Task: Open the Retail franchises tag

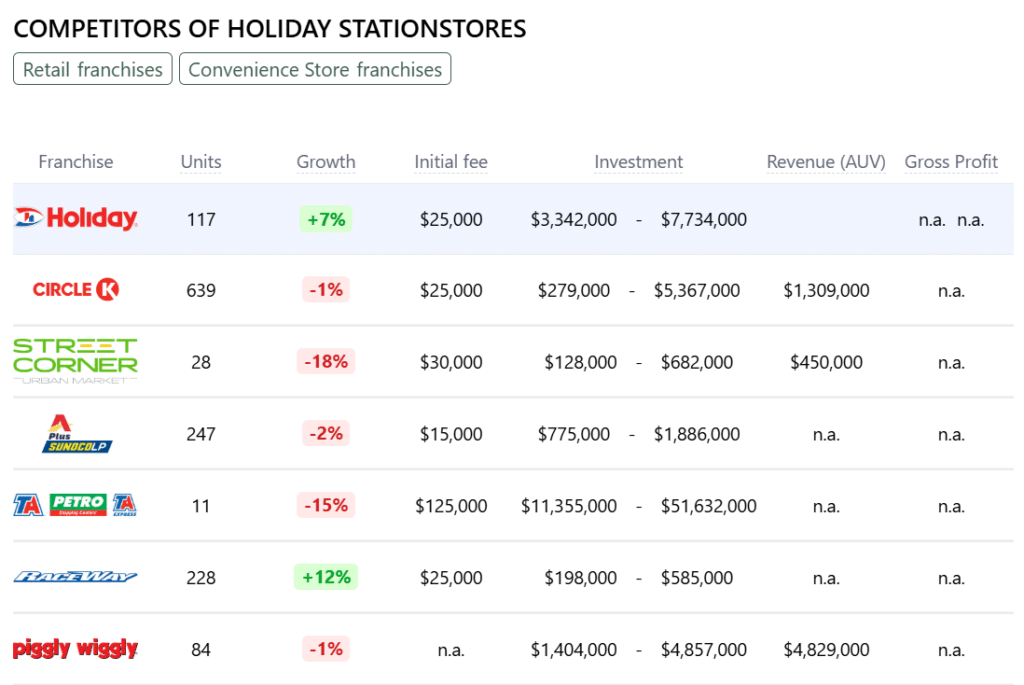Action: click(x=93, y=69)
